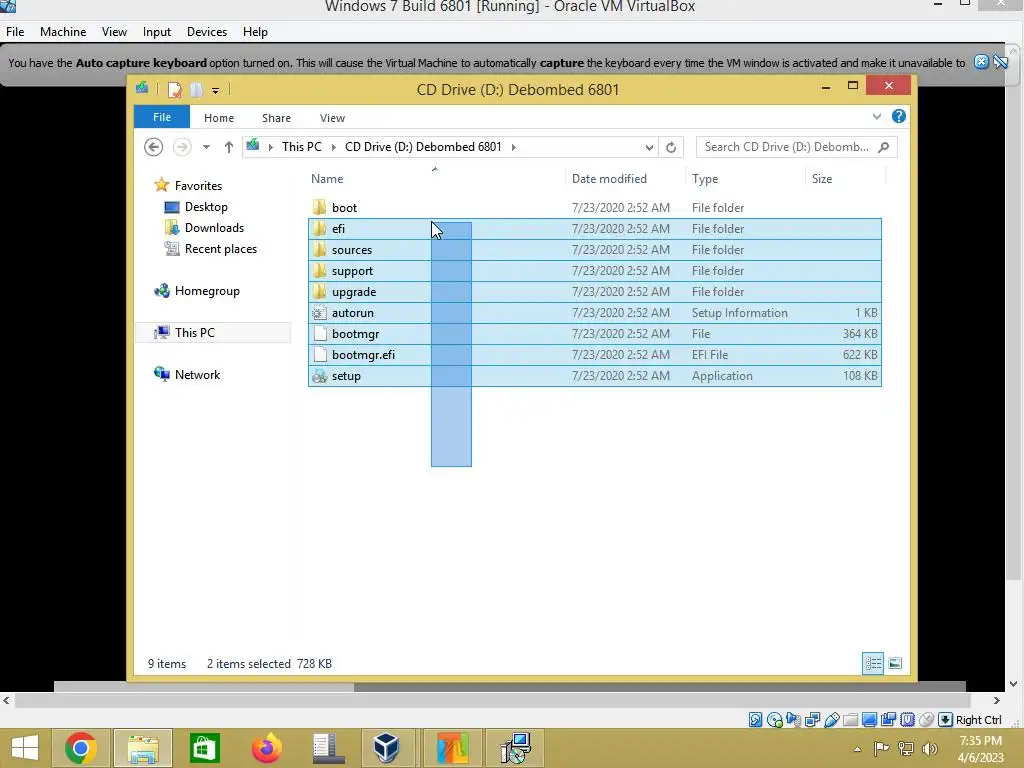Click the Explorer Help question mark icon
The width and height of the screenshot is (1024, 768).
899,116
